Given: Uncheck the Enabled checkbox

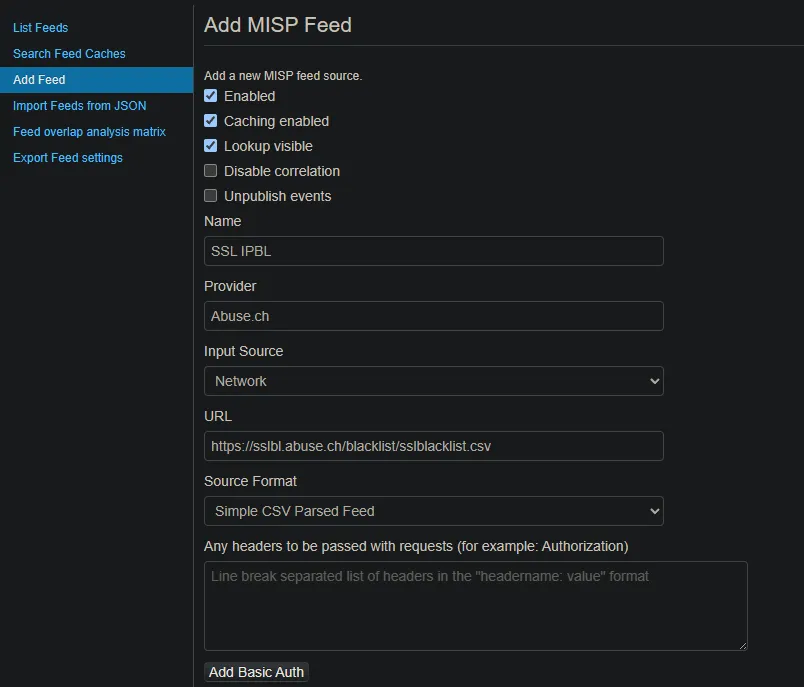Looking at the screenshot, I should 211,96.
